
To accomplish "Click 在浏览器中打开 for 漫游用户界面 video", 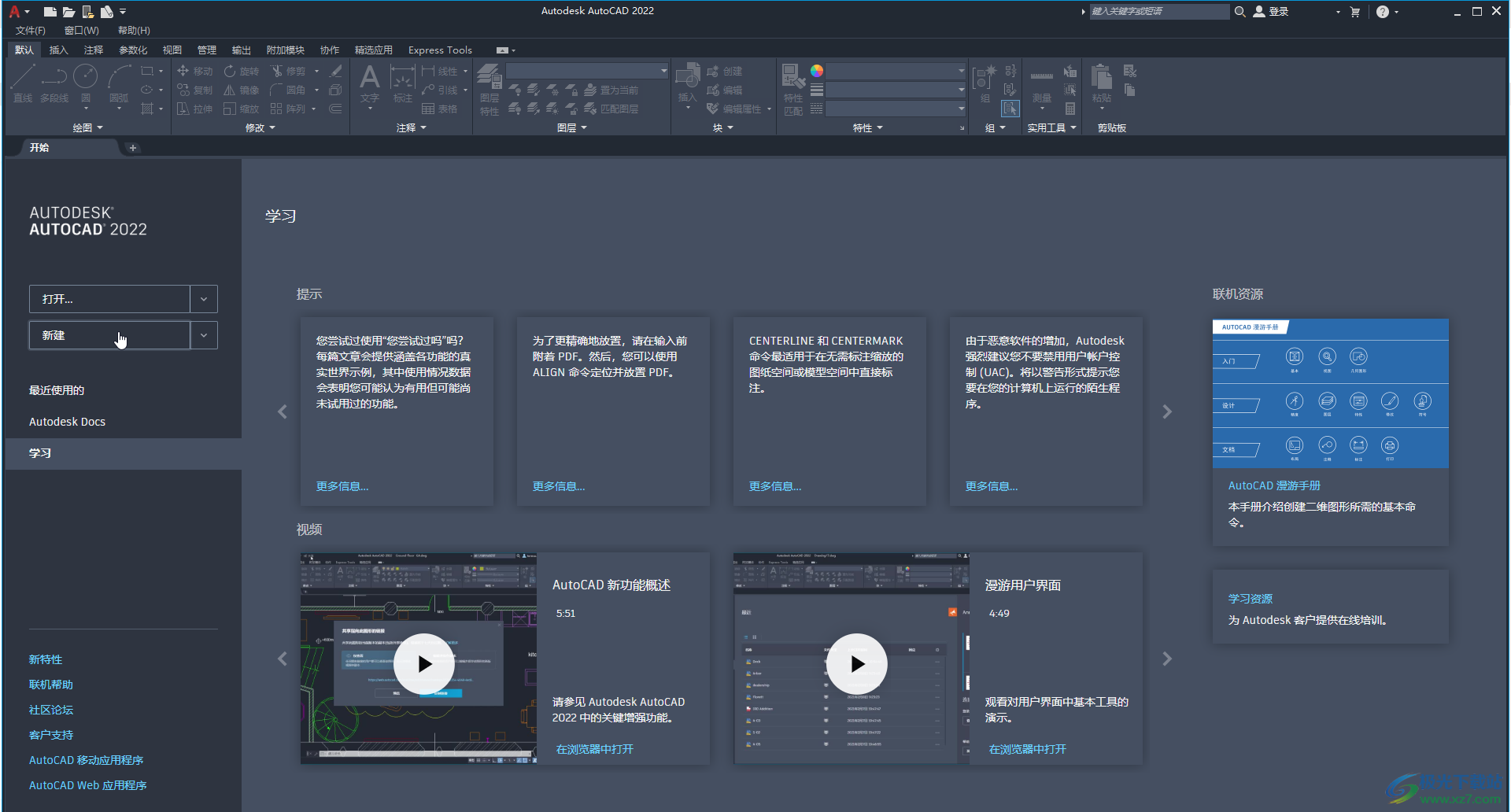I will click(1028, 749).
